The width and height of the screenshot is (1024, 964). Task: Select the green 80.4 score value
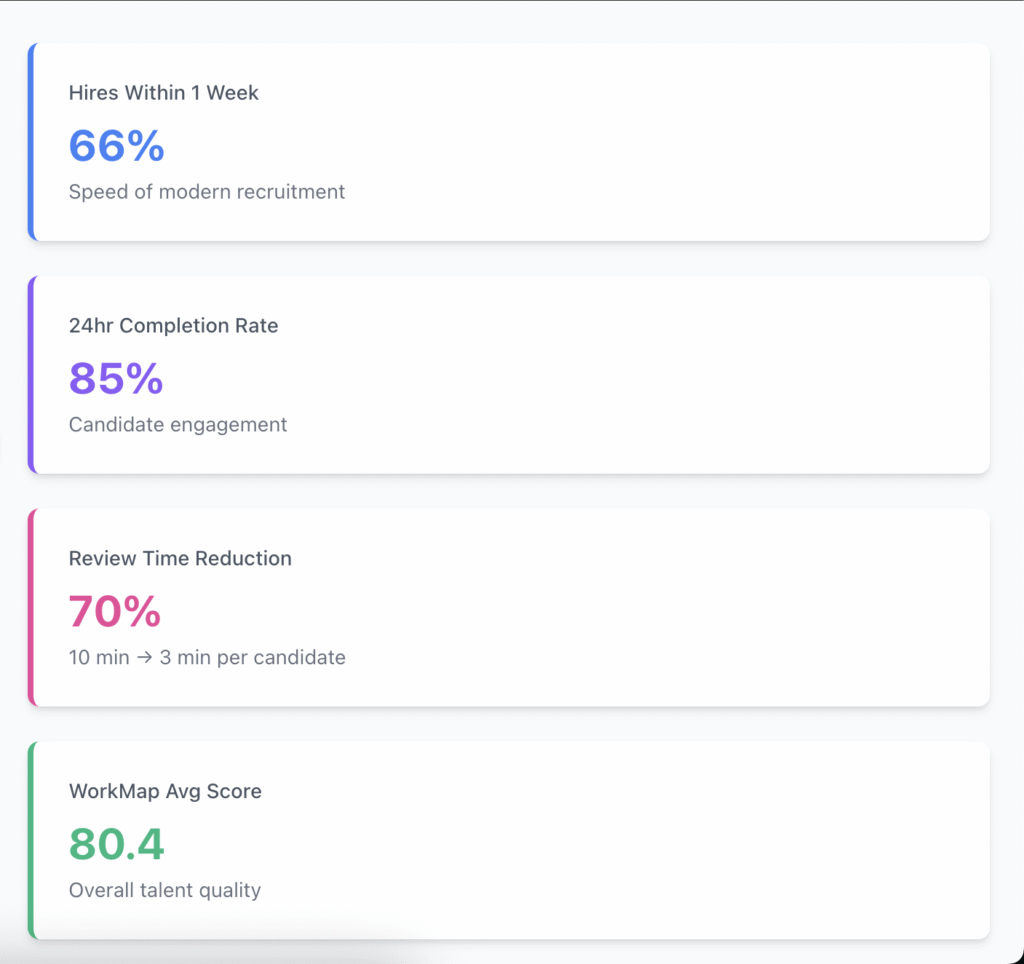(116, 845)
